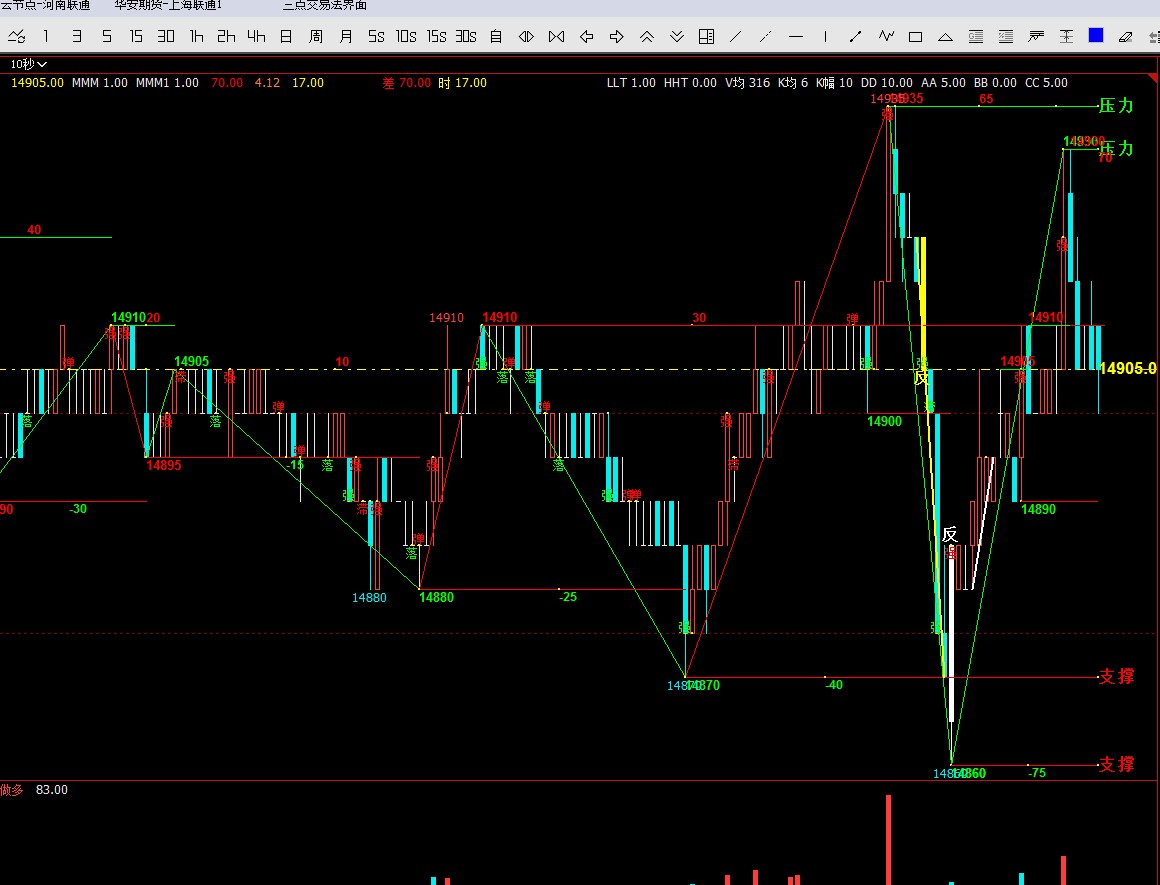Click the upper 压力 resistance label
1160x885 pixels.
[x=1116, y=105]
